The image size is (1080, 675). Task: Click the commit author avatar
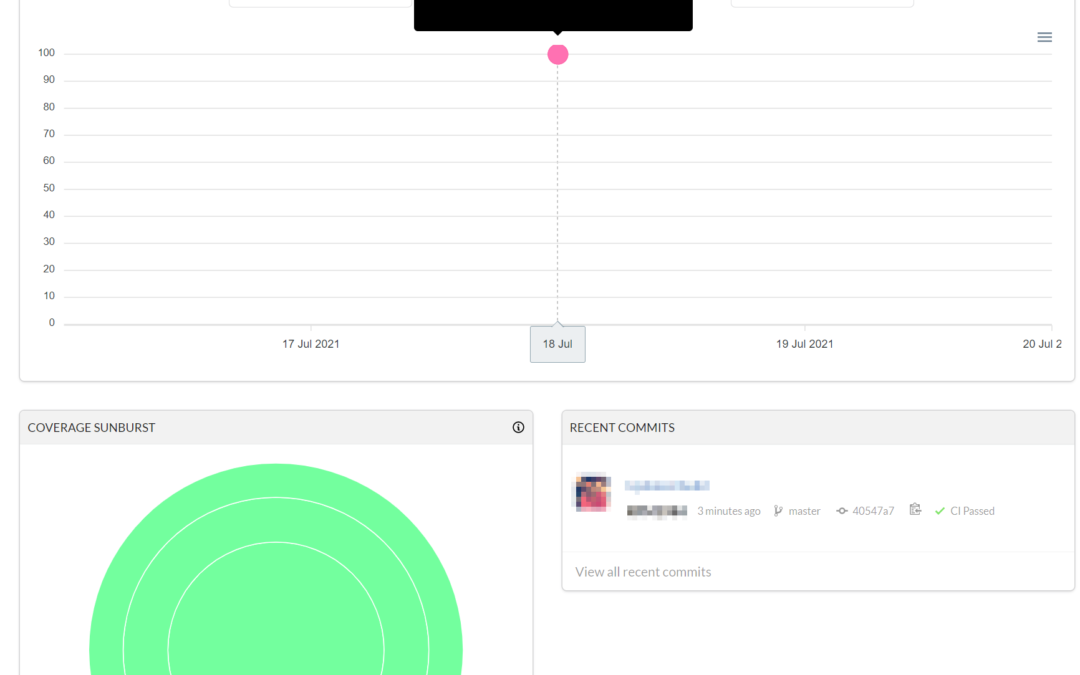point(591,493)
